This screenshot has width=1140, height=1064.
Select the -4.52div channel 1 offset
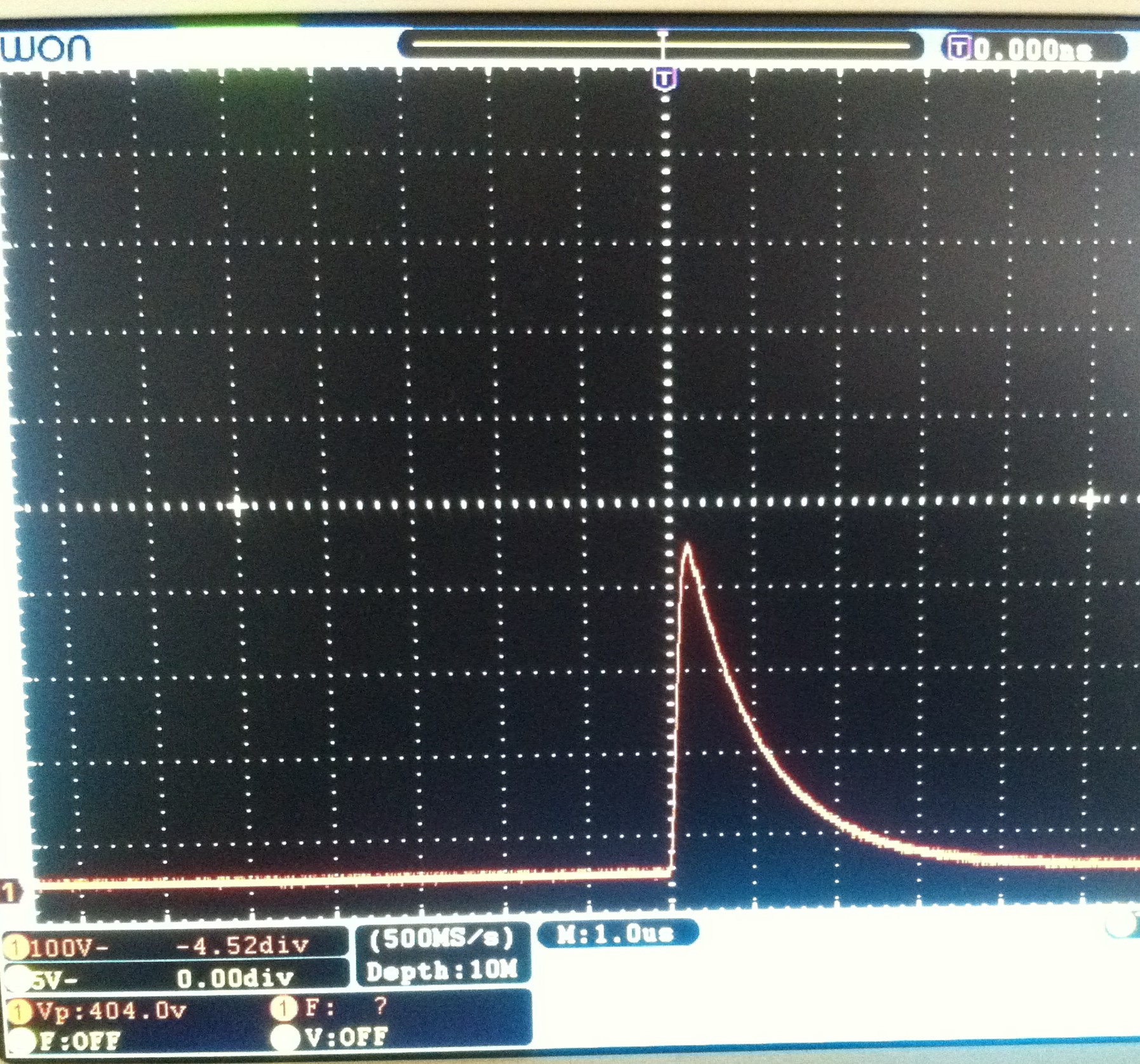[241, 946]
